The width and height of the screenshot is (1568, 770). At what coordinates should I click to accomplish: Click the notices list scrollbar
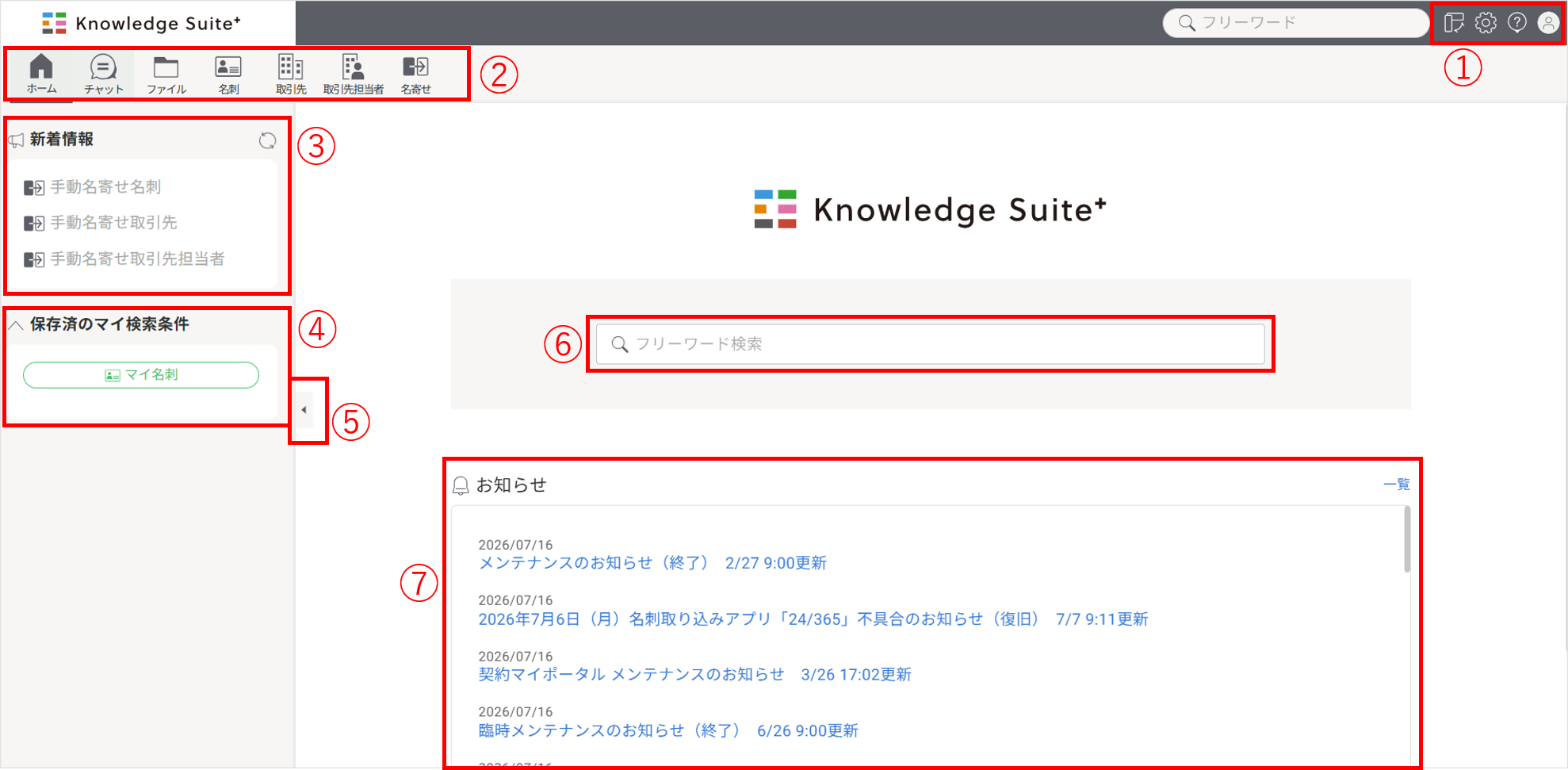tap(1407, 539)
